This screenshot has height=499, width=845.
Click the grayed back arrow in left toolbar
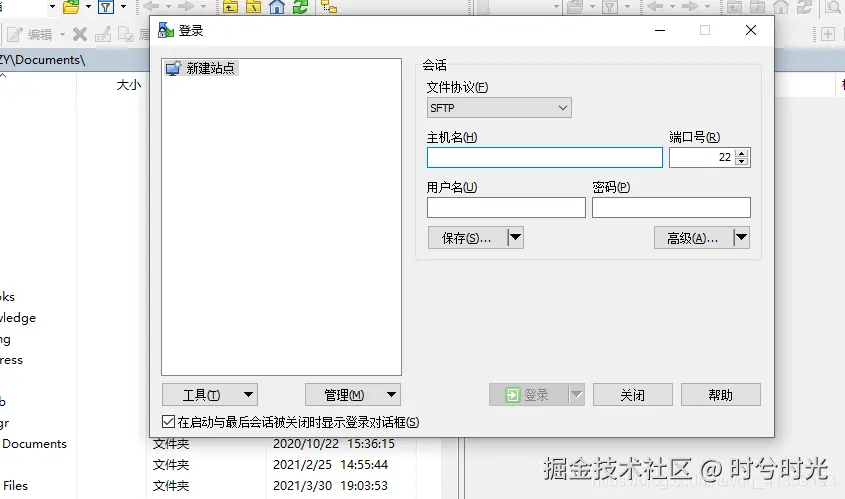click(151, 6)
